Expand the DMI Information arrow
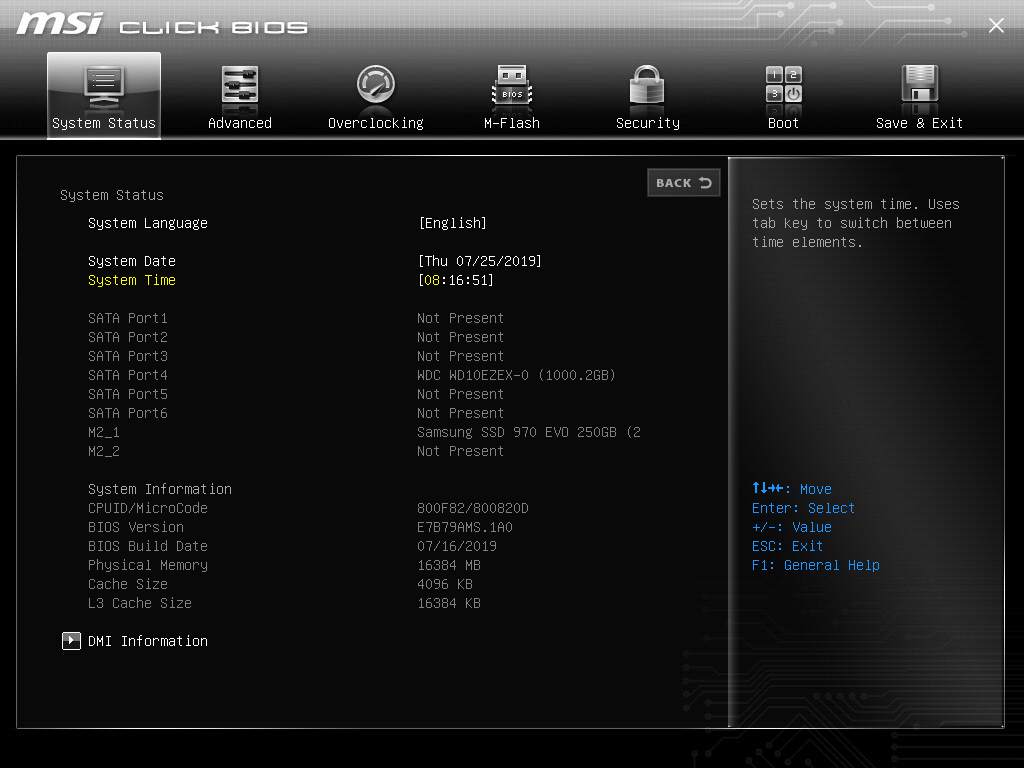Image resolution: width=1024 pixels, height=768 pixels. (71, 641)
